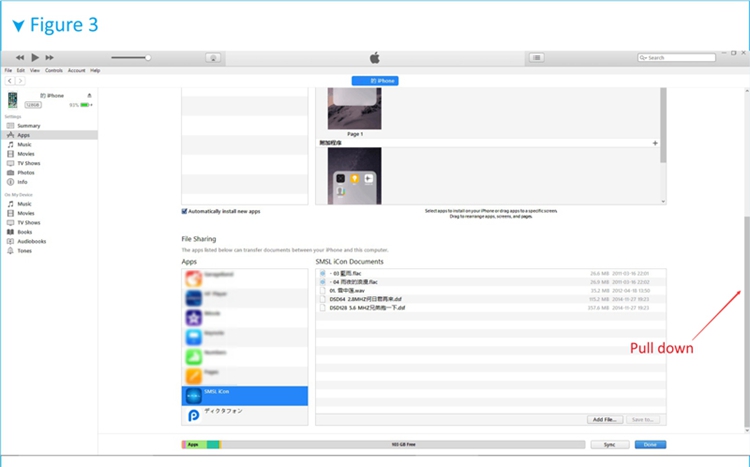Go back with the navigation arrow
750x467 pixels.
(9, 80)
